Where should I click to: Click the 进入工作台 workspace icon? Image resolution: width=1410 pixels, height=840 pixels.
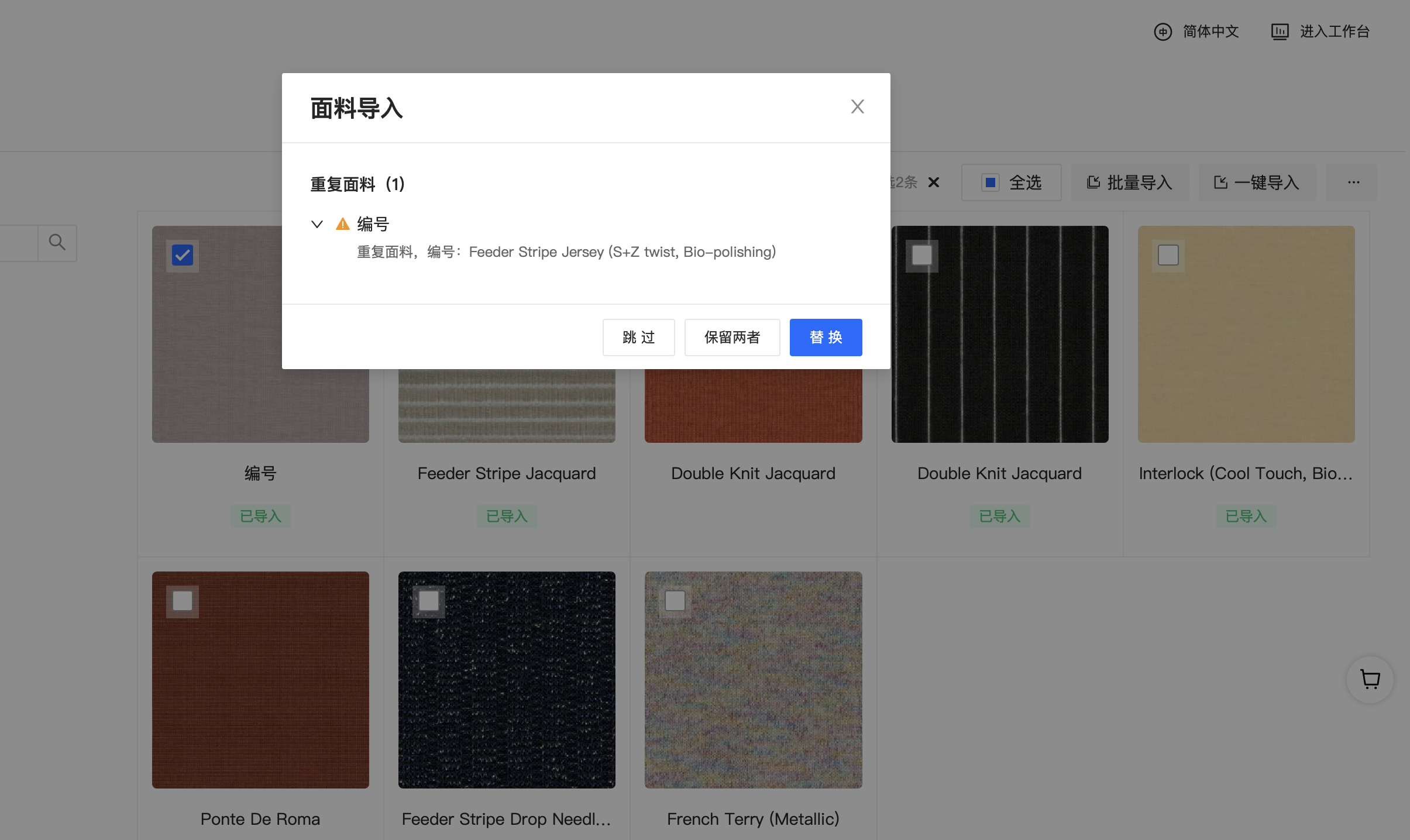pyautogui.click(x=1280, y=32)
